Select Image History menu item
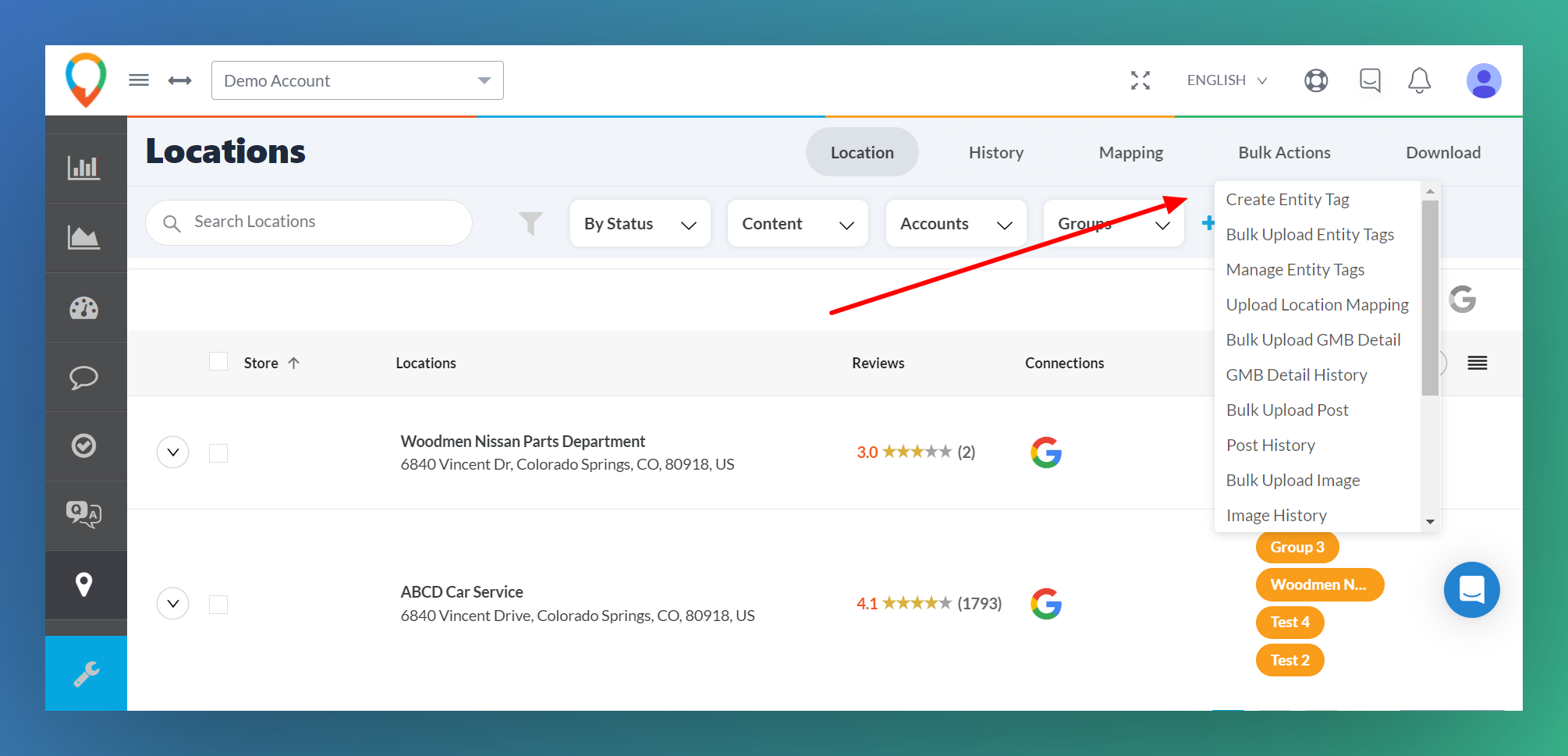Image resolution: width=1568 pixels, height=756 pixels. click(1318, 516)
